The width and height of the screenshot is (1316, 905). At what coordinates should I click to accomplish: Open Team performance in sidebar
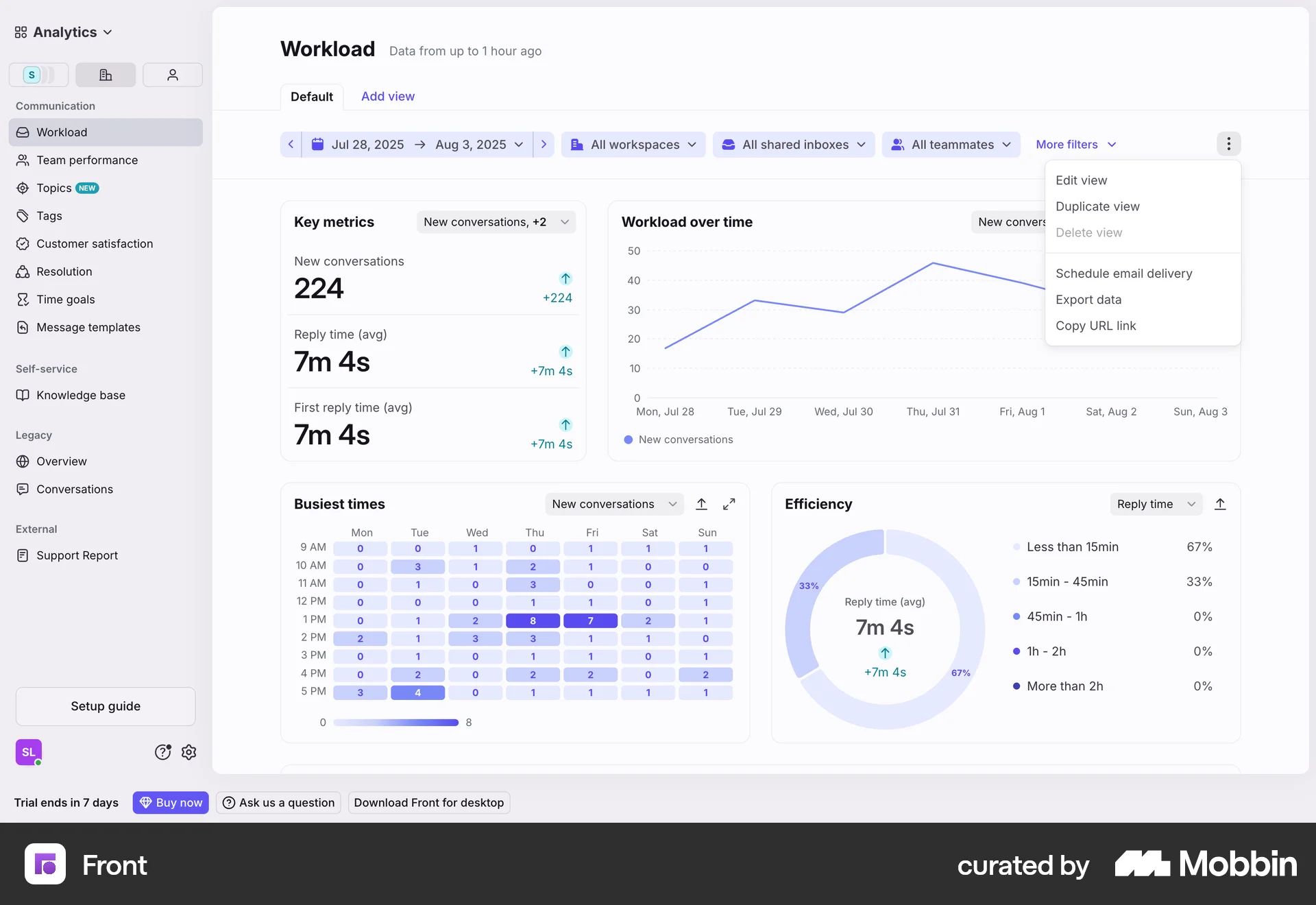point(87,160)
